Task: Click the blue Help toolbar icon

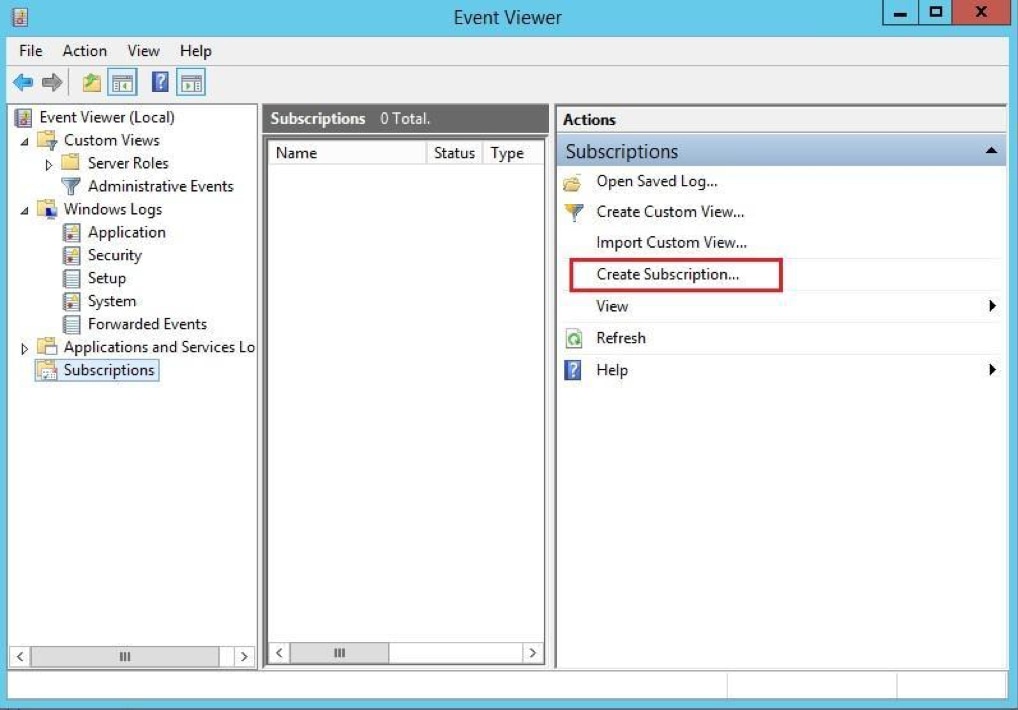Action: click(x=160, y=83)
